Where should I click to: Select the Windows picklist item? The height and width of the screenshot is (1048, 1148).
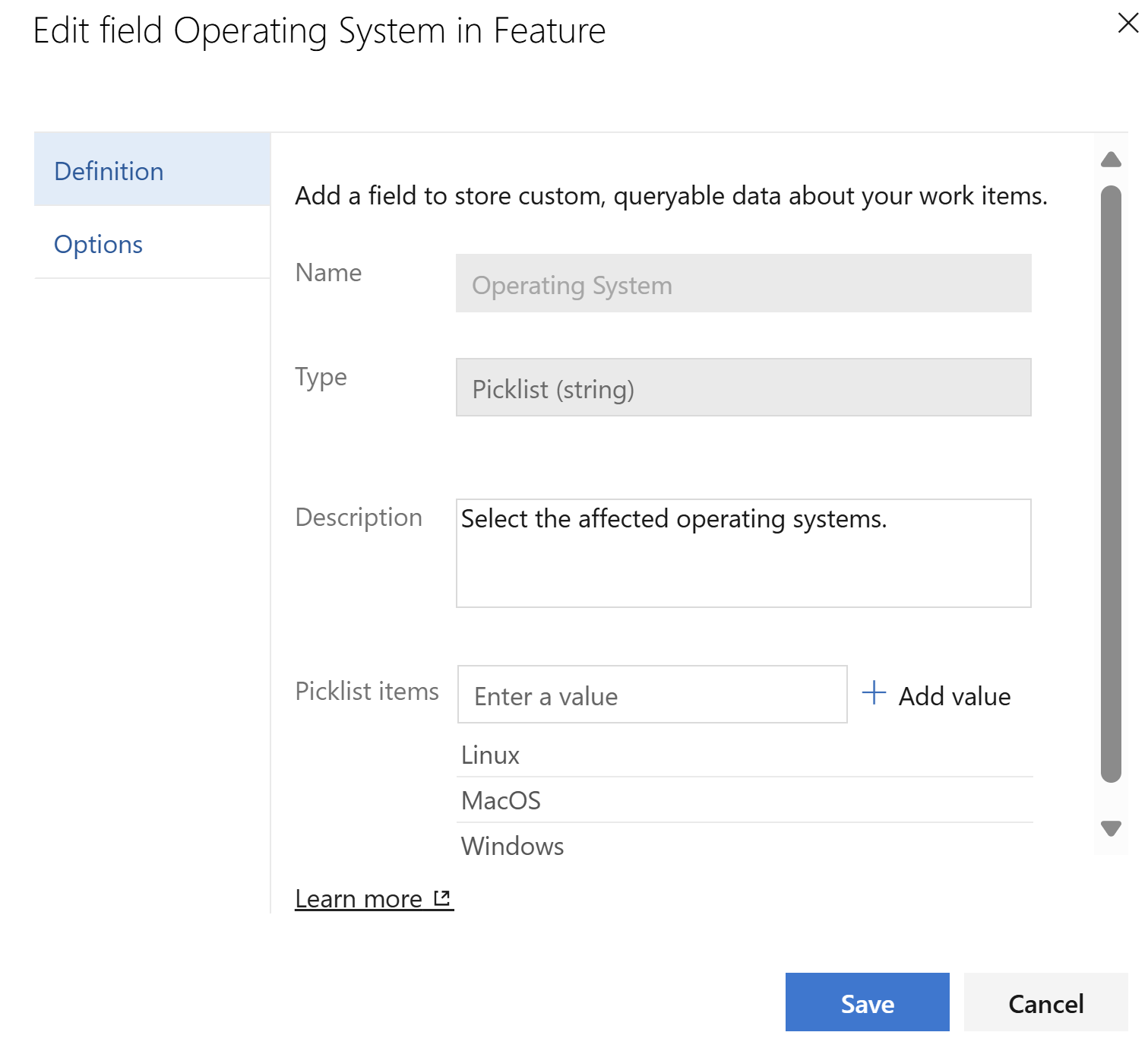tap(513, 846)
